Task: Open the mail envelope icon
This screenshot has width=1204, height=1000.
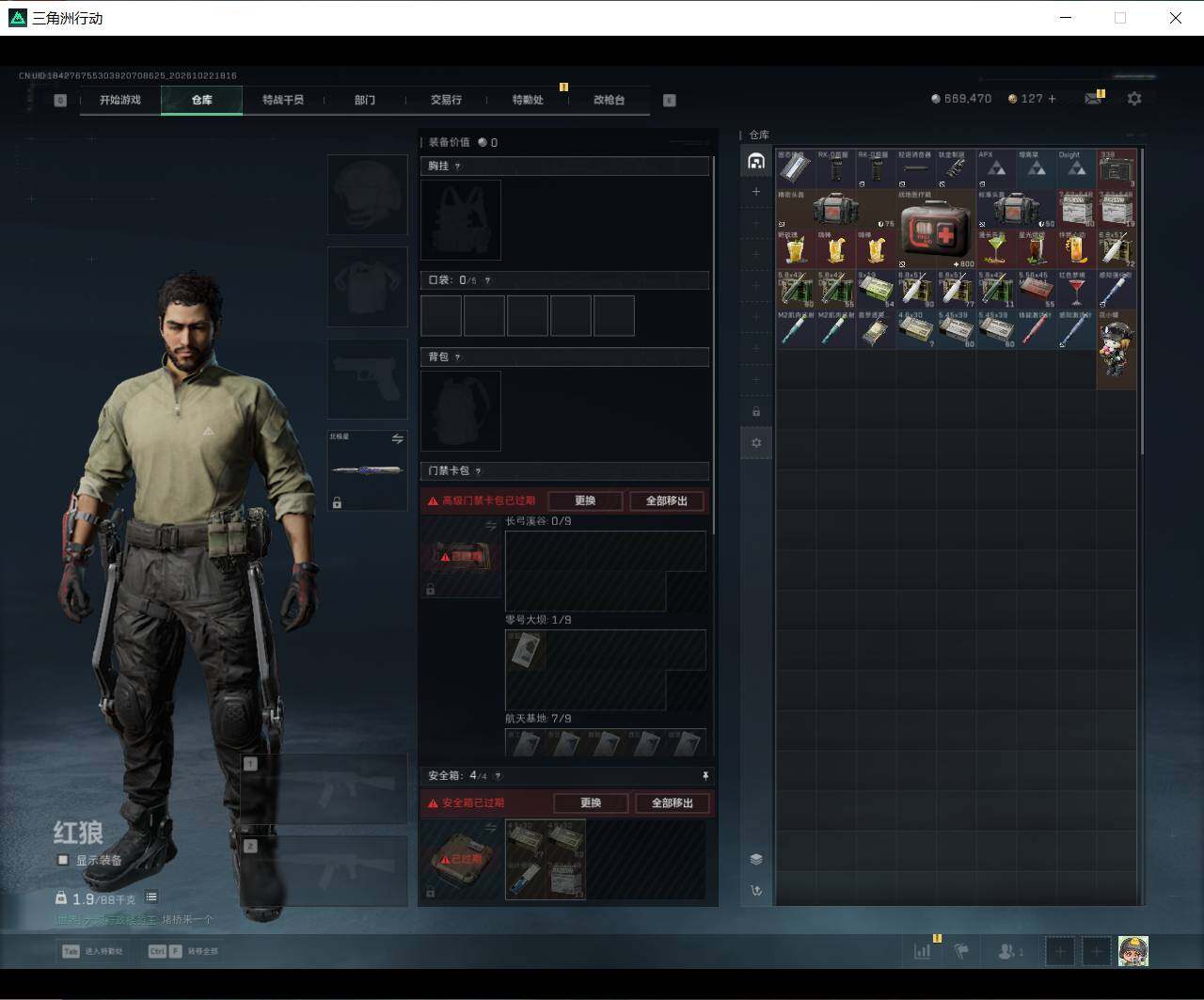Action: tap(1093, 98)
